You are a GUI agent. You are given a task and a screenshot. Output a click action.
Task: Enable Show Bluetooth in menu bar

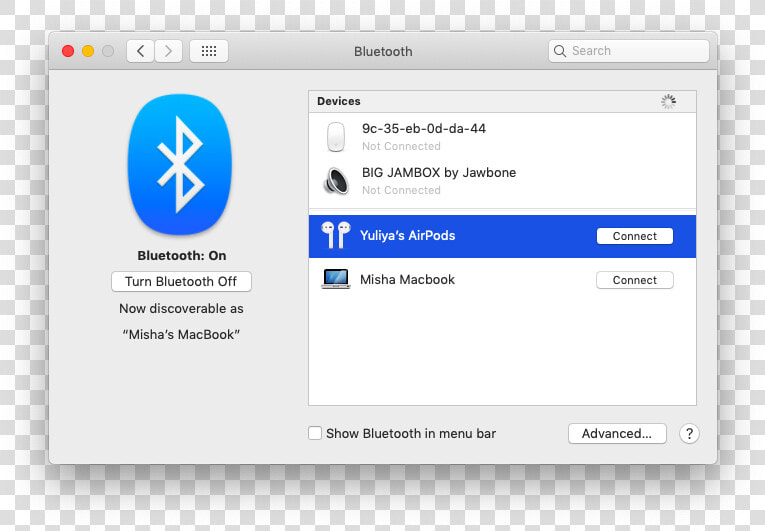(x=315, y=433)
